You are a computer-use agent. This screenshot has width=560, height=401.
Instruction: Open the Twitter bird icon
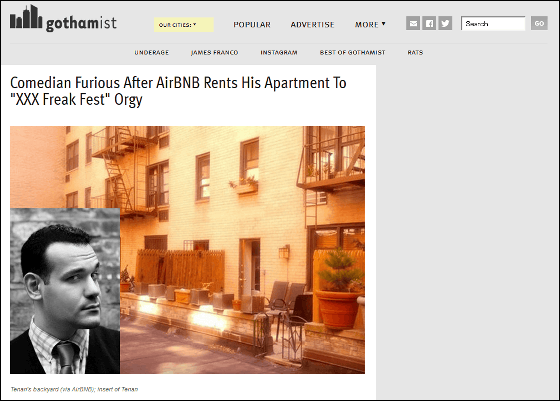[445, 24]
